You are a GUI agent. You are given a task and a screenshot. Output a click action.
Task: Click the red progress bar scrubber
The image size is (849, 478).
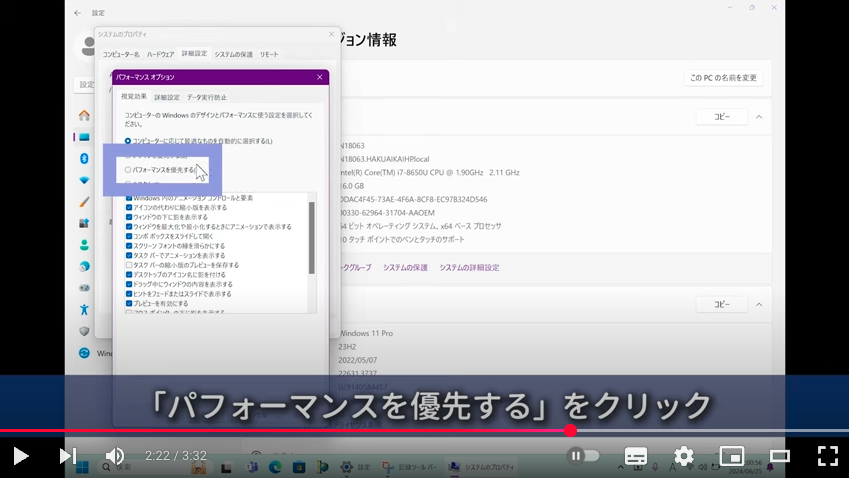coord(570,430)
